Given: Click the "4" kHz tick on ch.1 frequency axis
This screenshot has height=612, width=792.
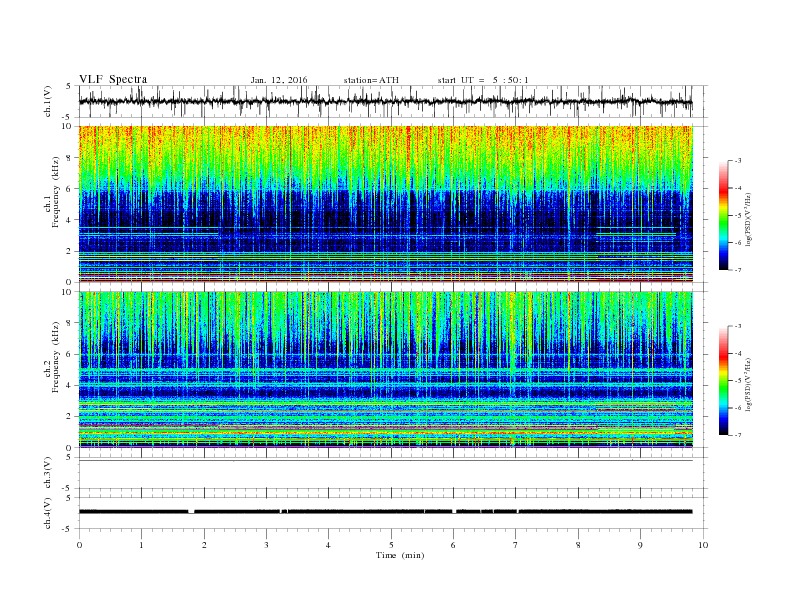Looking at the screenshot, I should (x=70, y=220).
